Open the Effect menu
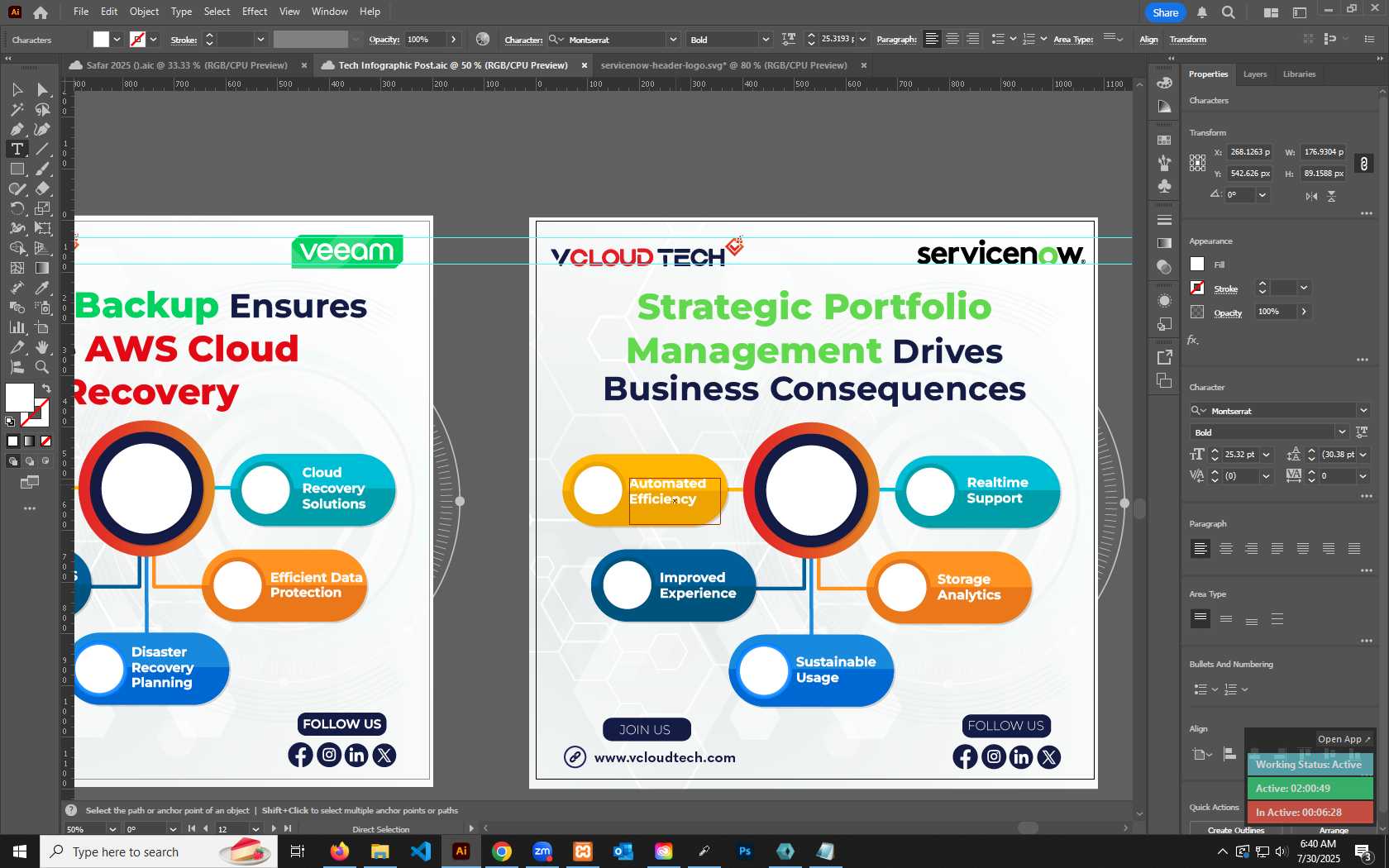Screen dimensions: 1389x868 click(255, 12)
